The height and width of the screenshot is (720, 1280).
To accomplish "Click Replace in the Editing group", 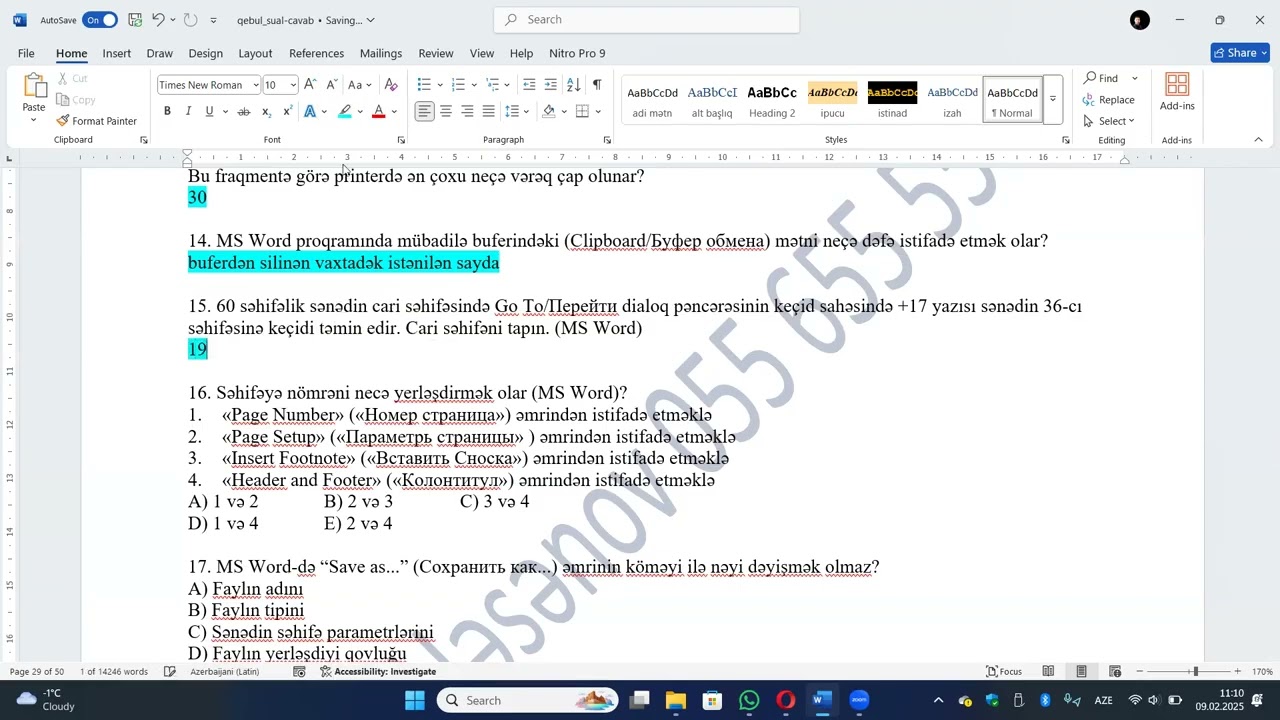I will [1108, 100].
